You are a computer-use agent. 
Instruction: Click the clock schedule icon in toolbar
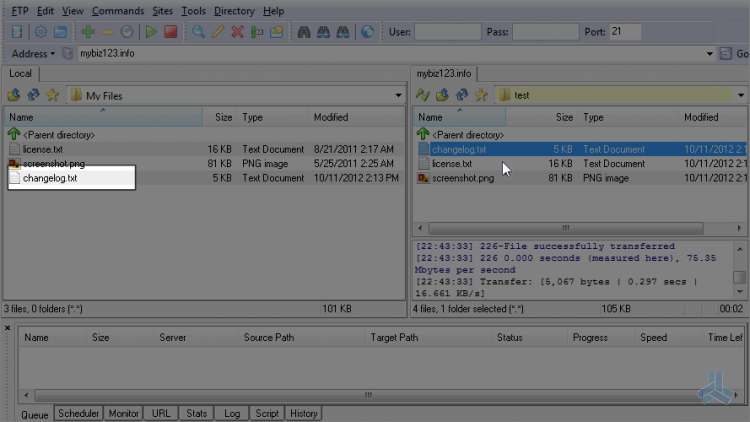pos(127,32)
